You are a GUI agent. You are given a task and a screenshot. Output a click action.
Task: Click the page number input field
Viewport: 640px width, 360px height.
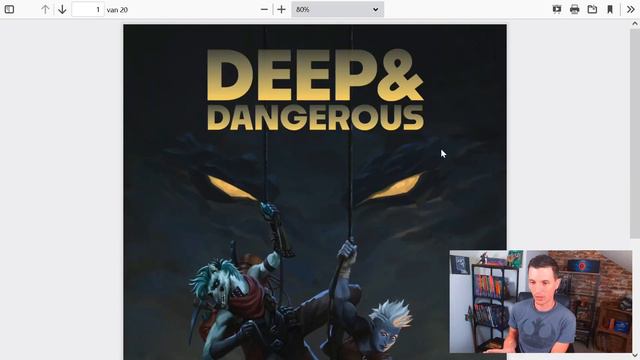click(x=88, y=9)
